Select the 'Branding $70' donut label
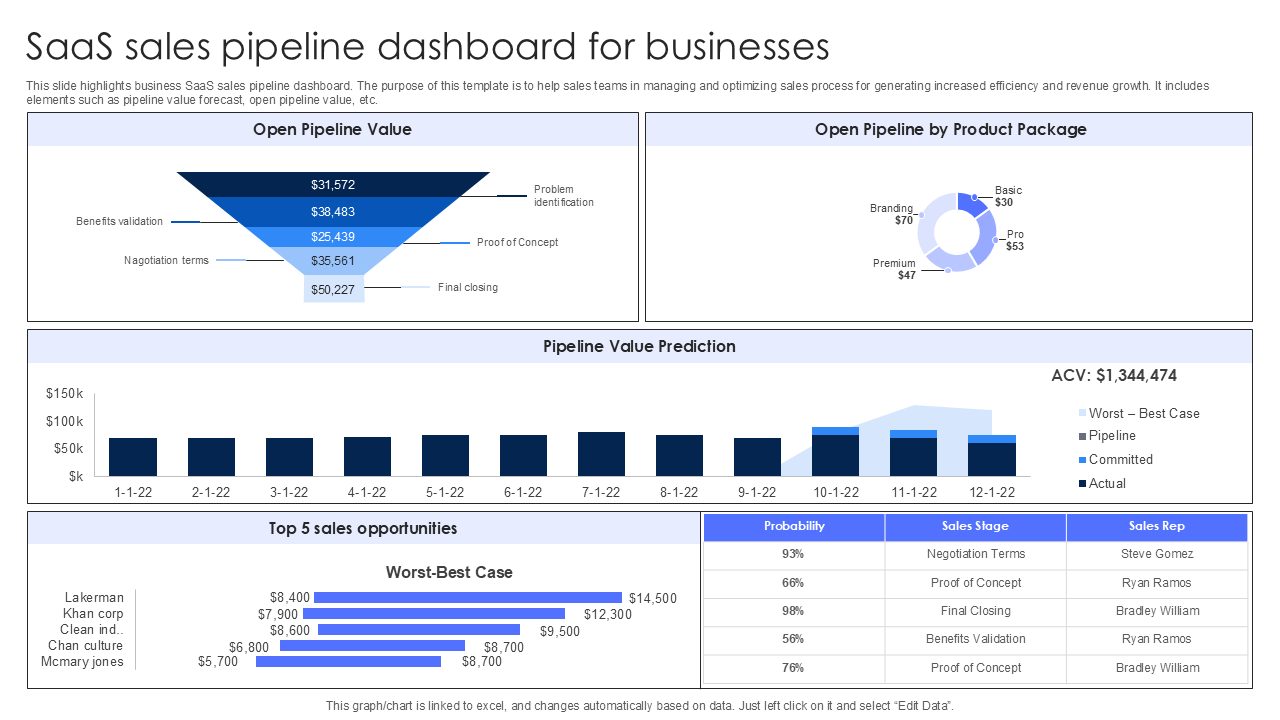The image size is (1280, 720). [891, 214]
